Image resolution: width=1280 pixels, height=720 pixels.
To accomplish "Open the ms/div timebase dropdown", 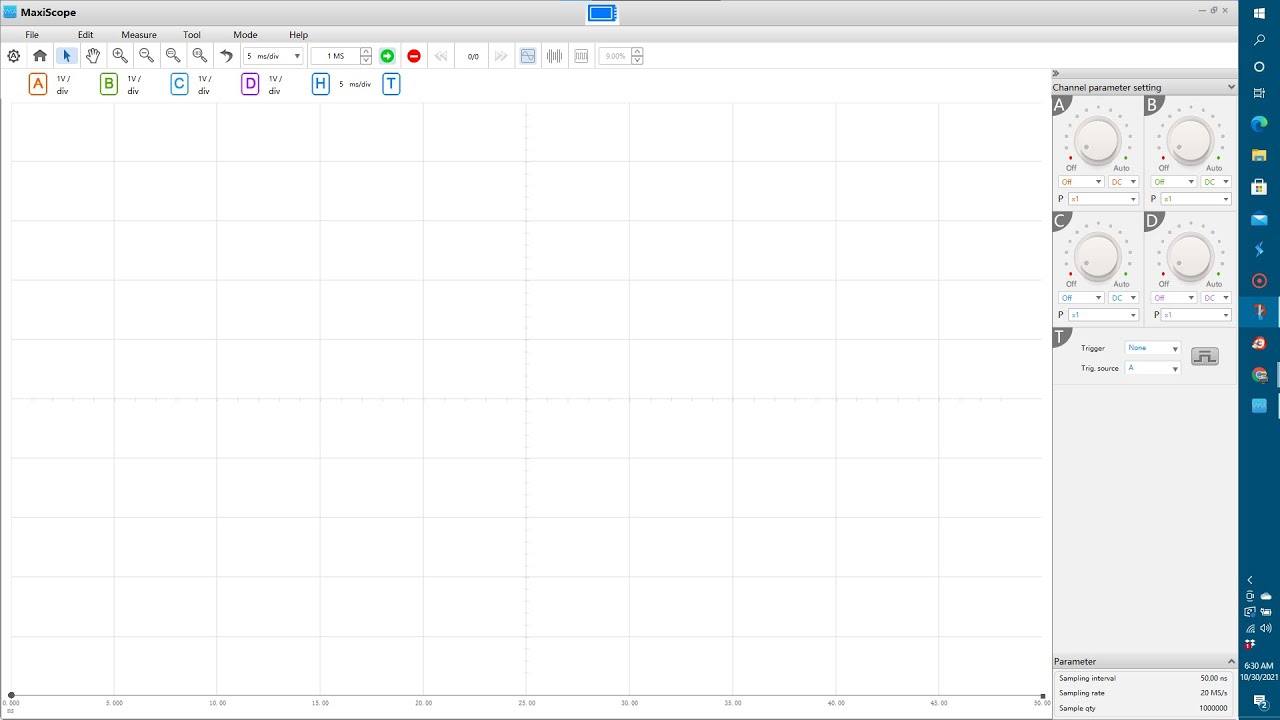I will 273,56.
